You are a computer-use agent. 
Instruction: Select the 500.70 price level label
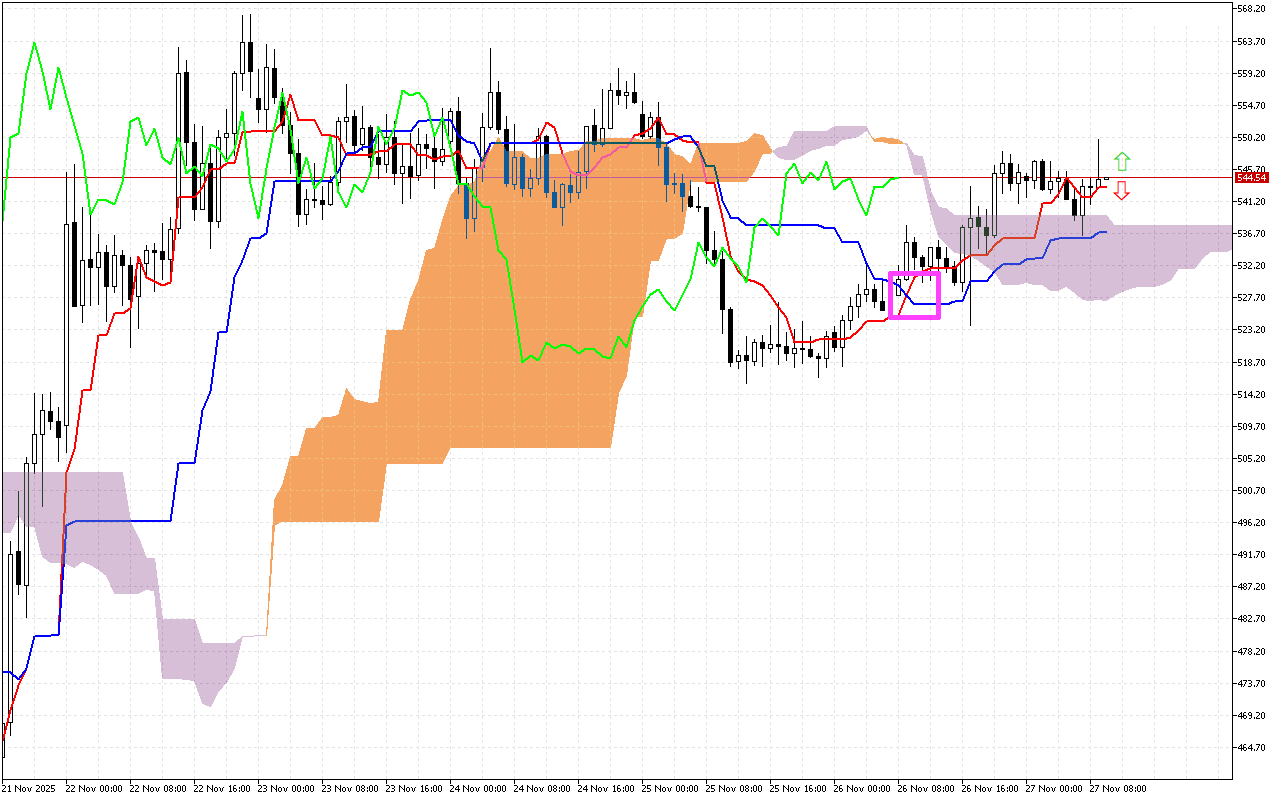tap(1251, 490)
